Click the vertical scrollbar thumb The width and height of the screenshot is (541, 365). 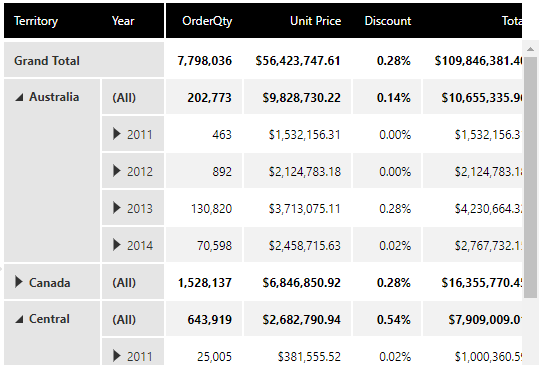[531, 177]
